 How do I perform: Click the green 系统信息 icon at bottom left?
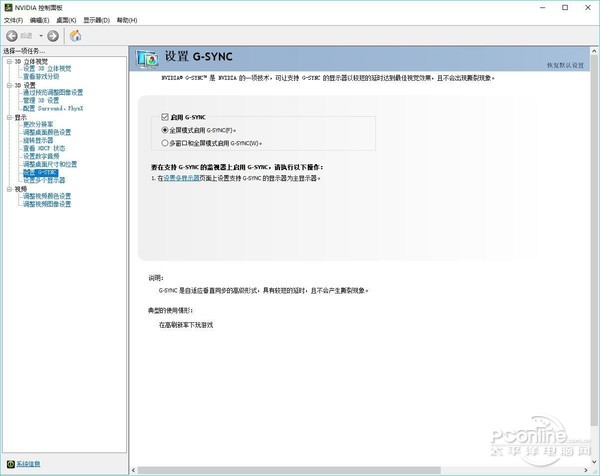pos(11,464)
